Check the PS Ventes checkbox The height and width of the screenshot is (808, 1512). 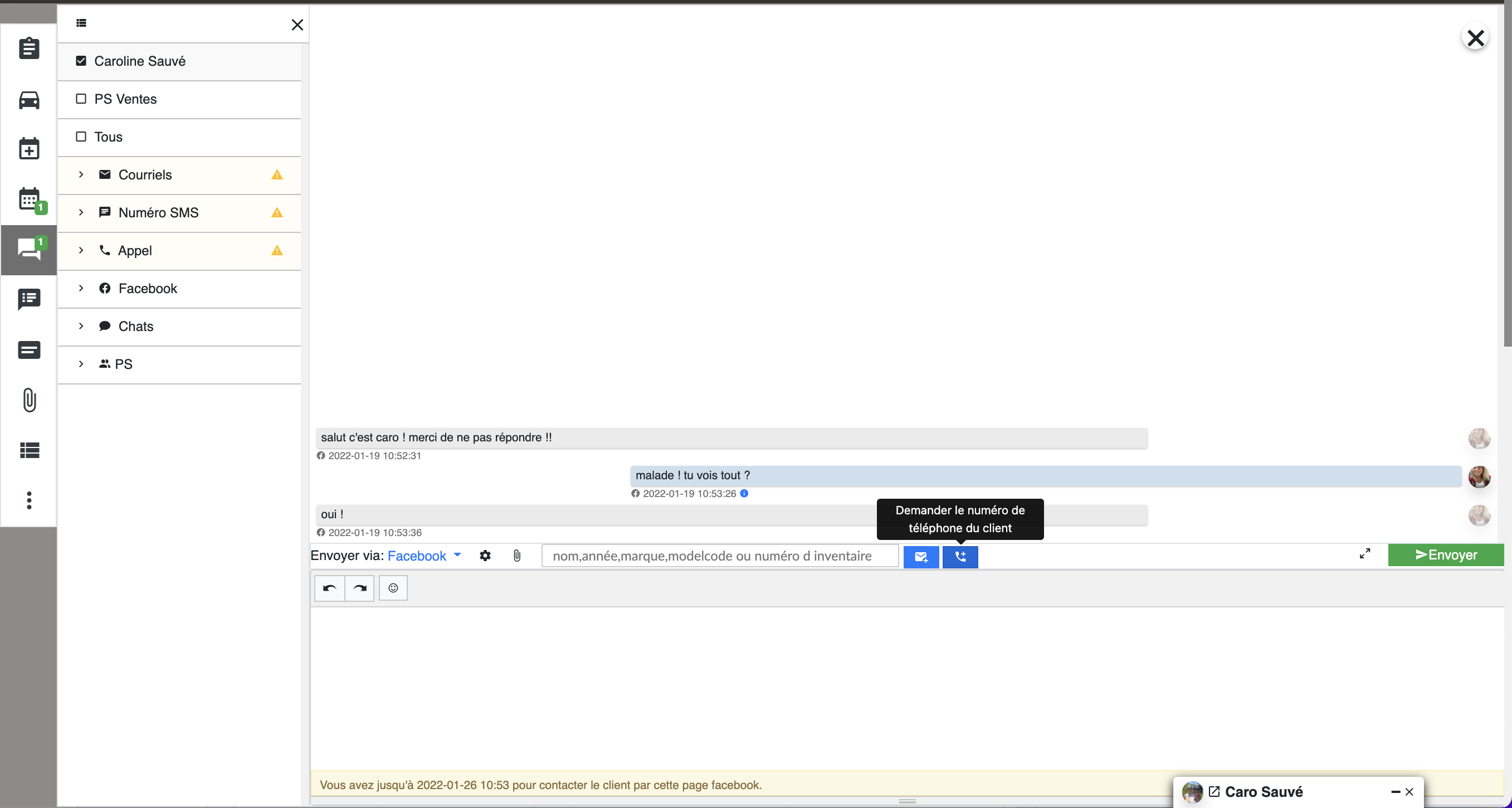click(81, 99)
